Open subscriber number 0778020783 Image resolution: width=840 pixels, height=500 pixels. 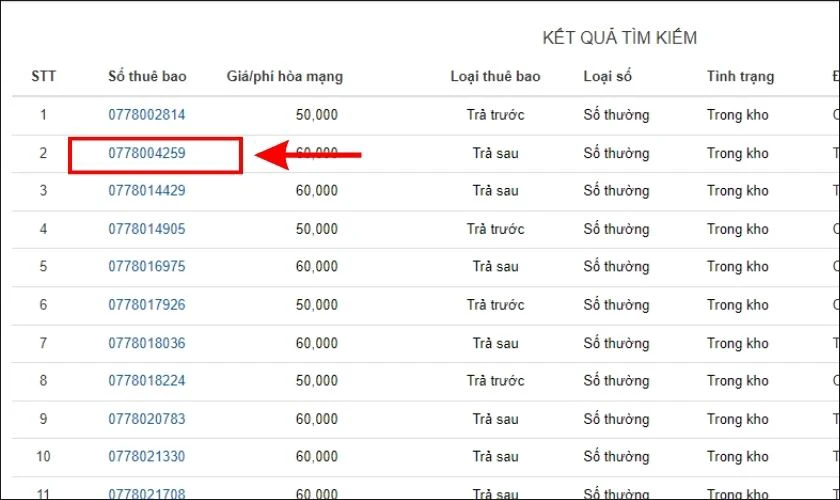147,419
